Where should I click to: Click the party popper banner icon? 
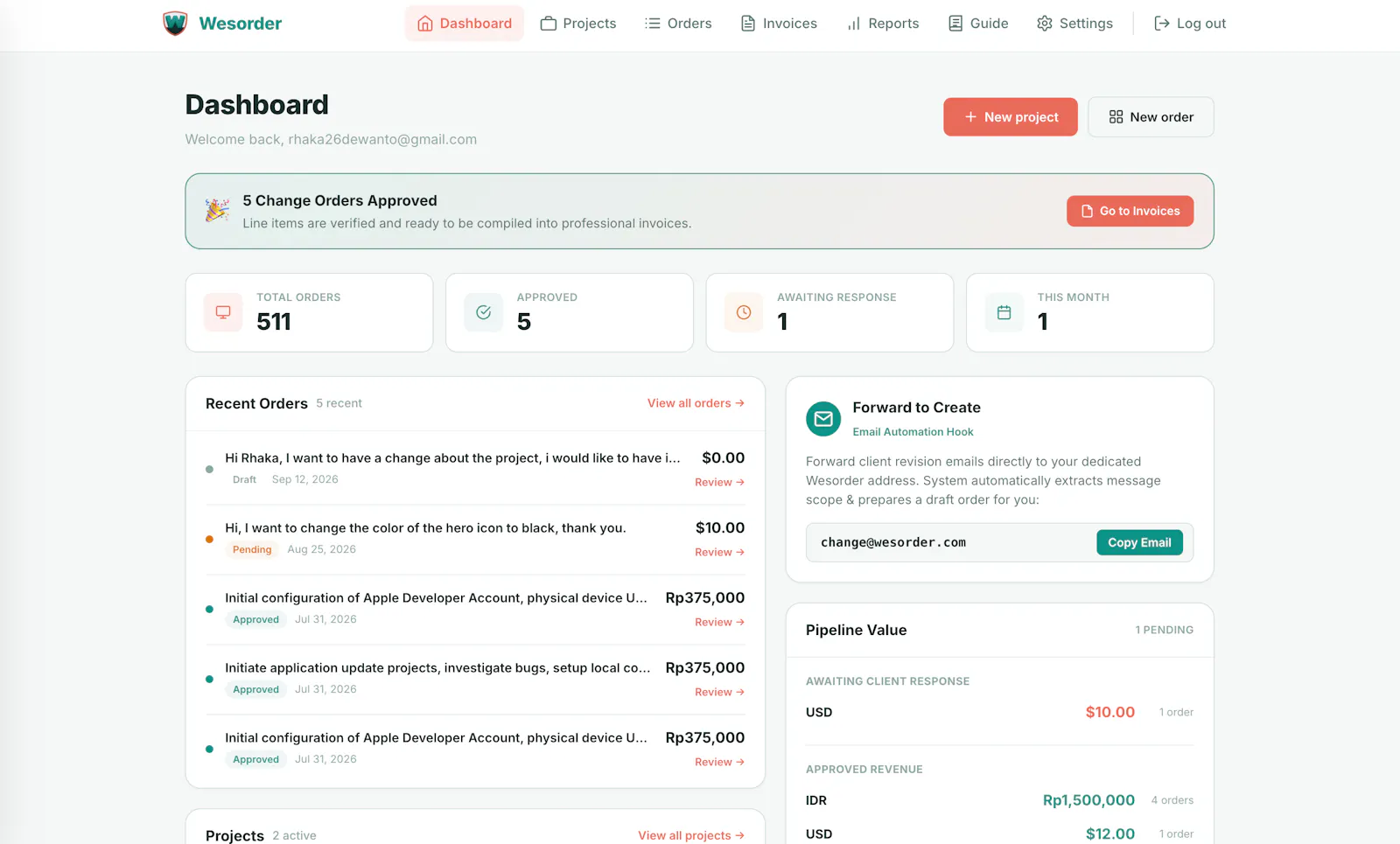tap(217, 210)
